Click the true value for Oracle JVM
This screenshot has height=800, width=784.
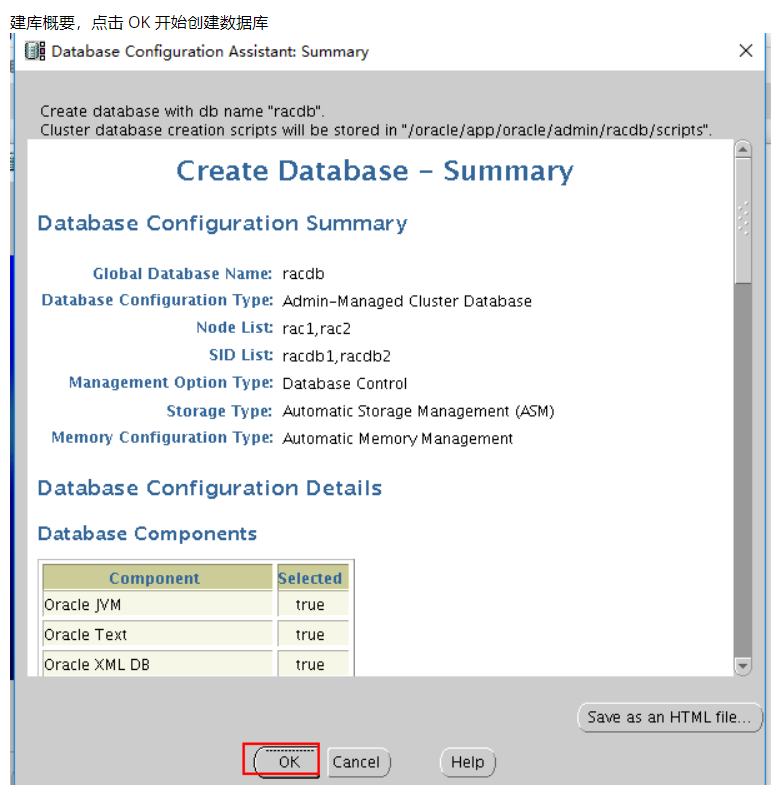click(x=310, y=605)
